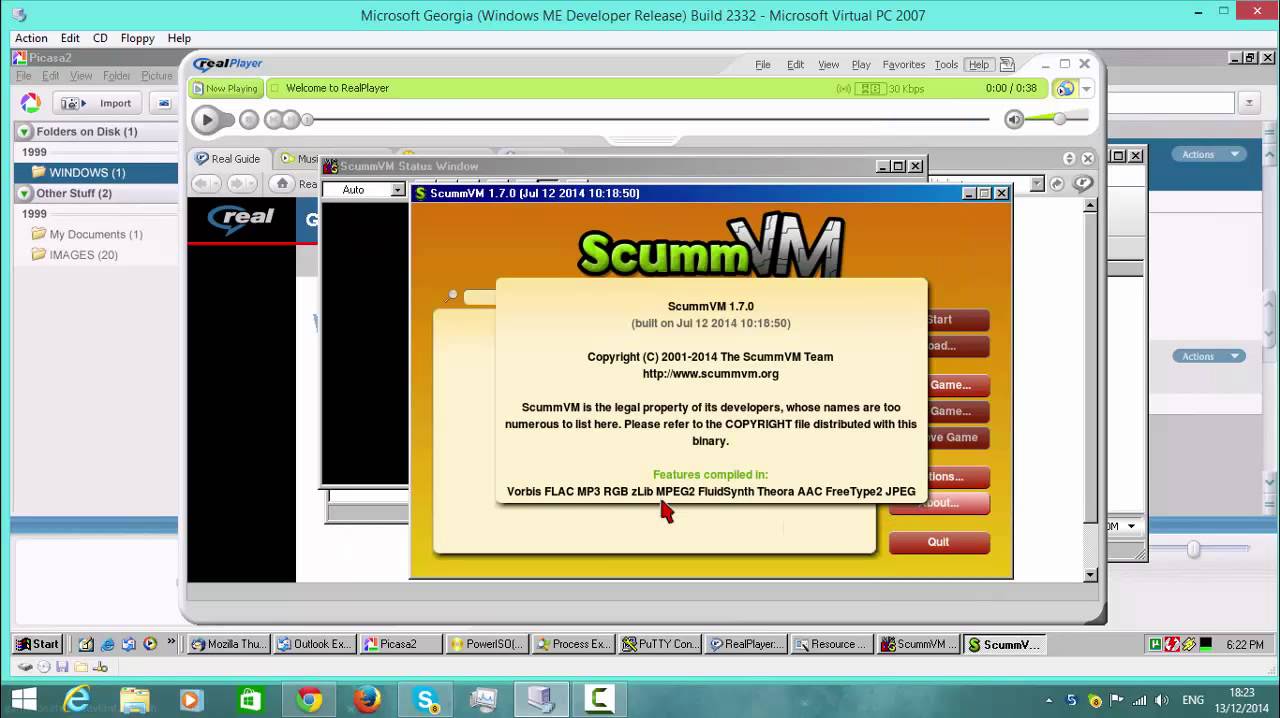Select the Now Playing button in RealPlayer

point(226,88)
